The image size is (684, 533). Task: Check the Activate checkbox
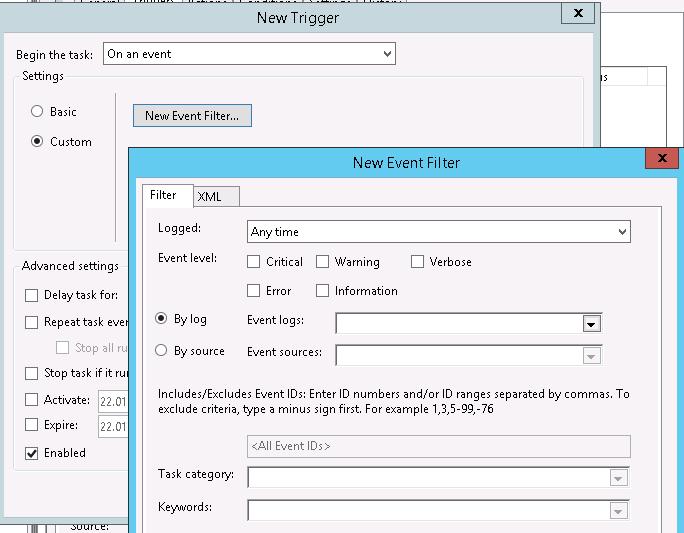[x=31, y=400]
